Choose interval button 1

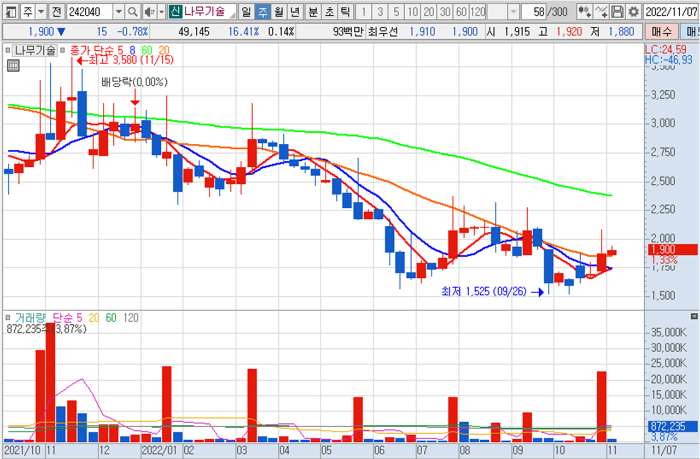coord(364,12)
